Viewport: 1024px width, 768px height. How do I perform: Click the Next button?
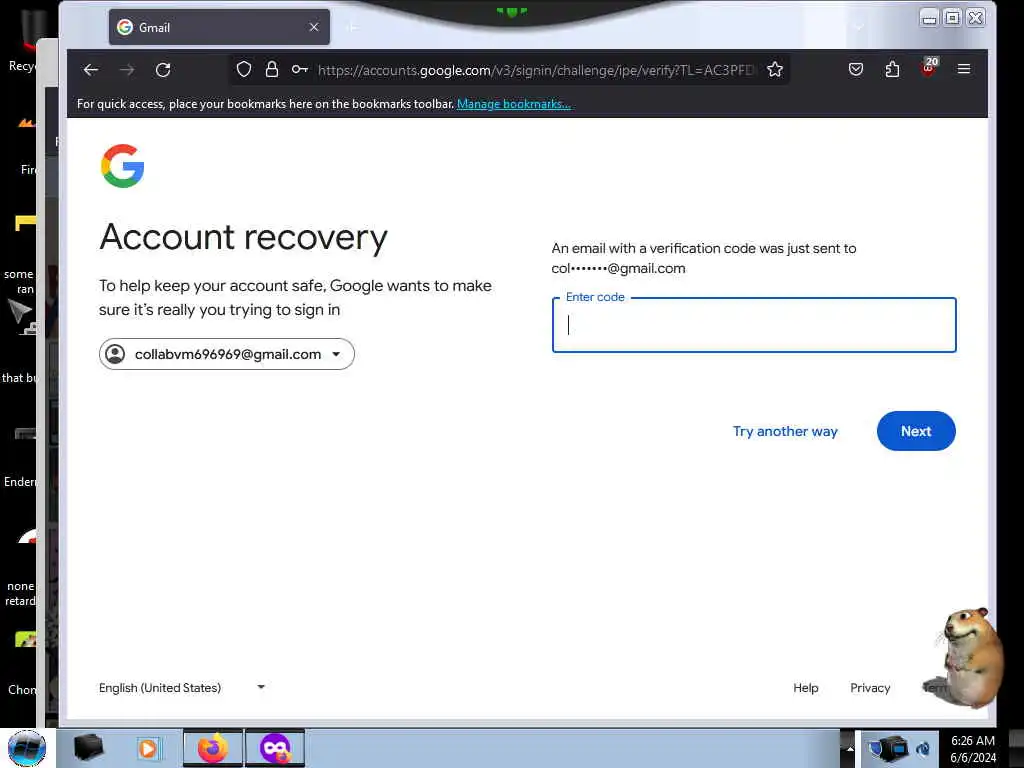point(916,431)
